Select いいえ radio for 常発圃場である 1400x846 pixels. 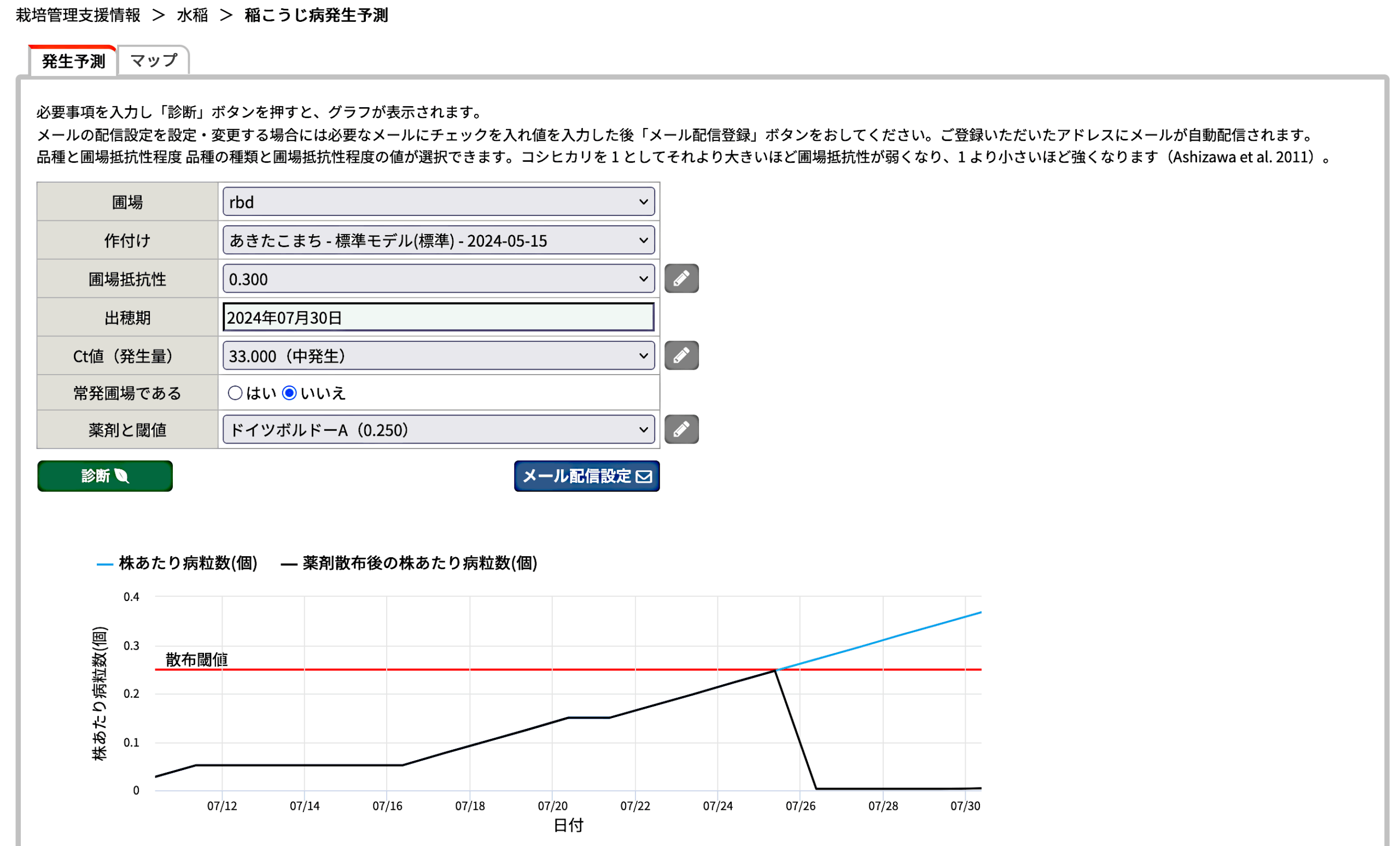point(289,393)
